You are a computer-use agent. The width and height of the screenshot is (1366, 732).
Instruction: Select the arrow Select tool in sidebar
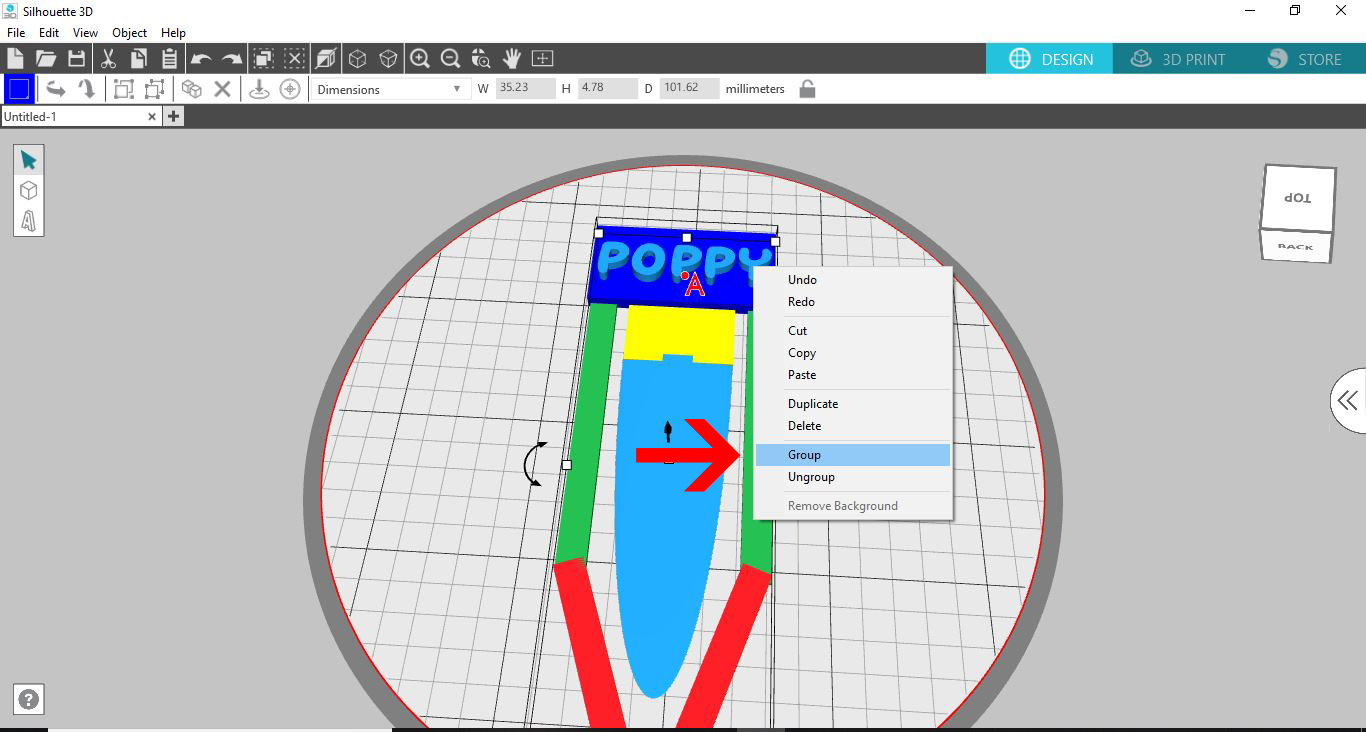click(28, 160)
